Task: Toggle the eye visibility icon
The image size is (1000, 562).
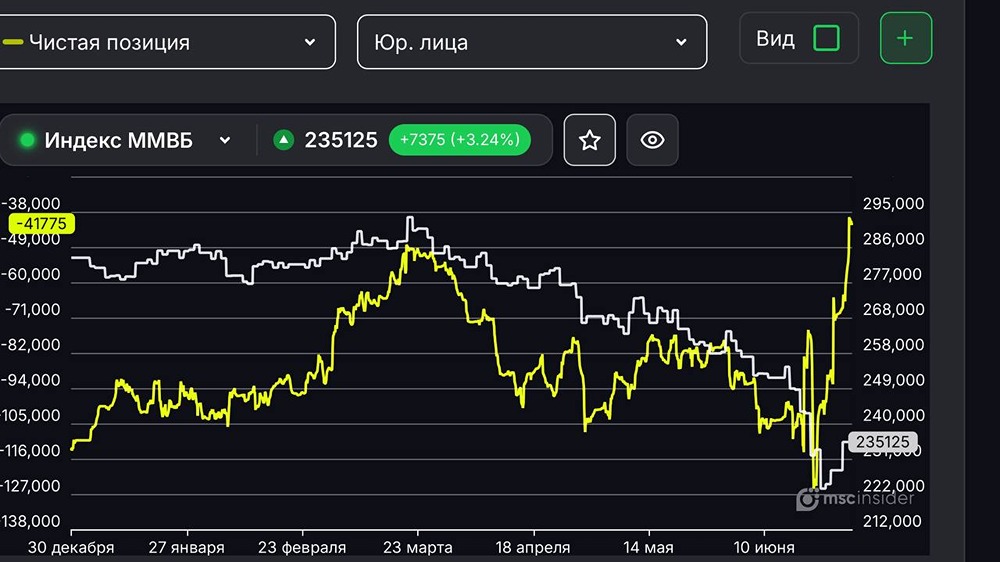Action: pos(652,140)
